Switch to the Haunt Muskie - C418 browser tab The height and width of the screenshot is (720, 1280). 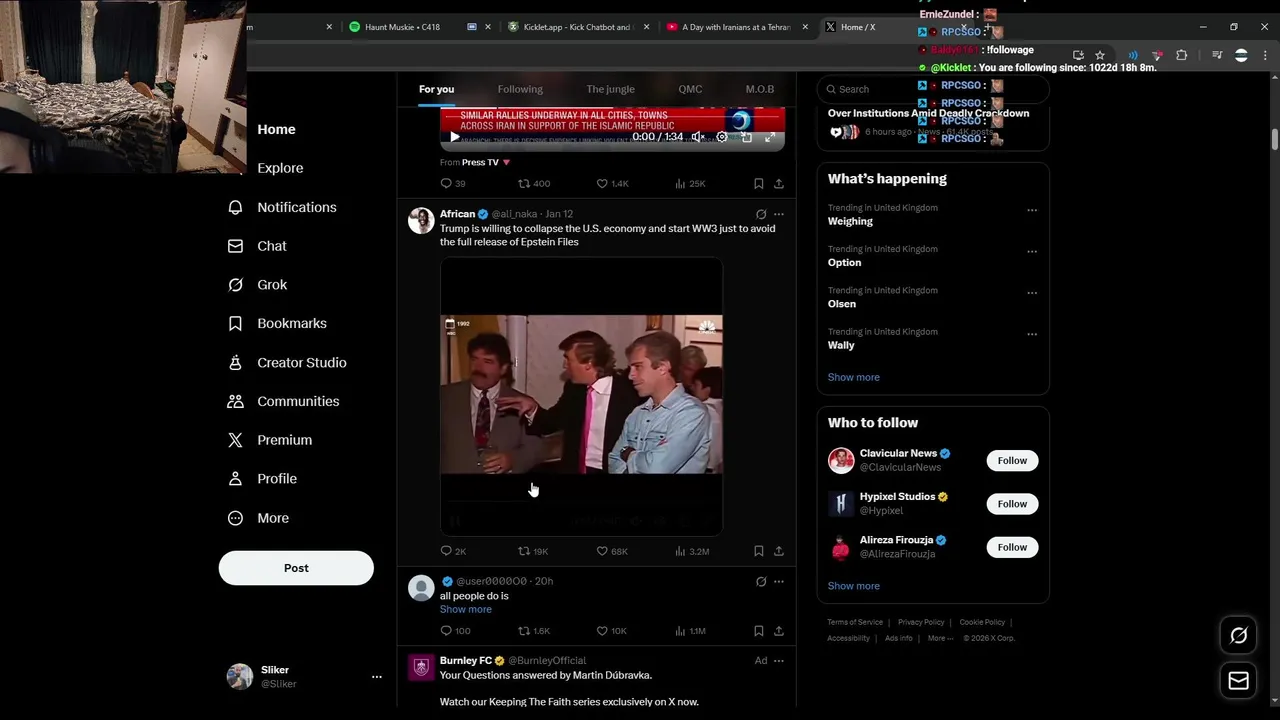tap(417, 27)
